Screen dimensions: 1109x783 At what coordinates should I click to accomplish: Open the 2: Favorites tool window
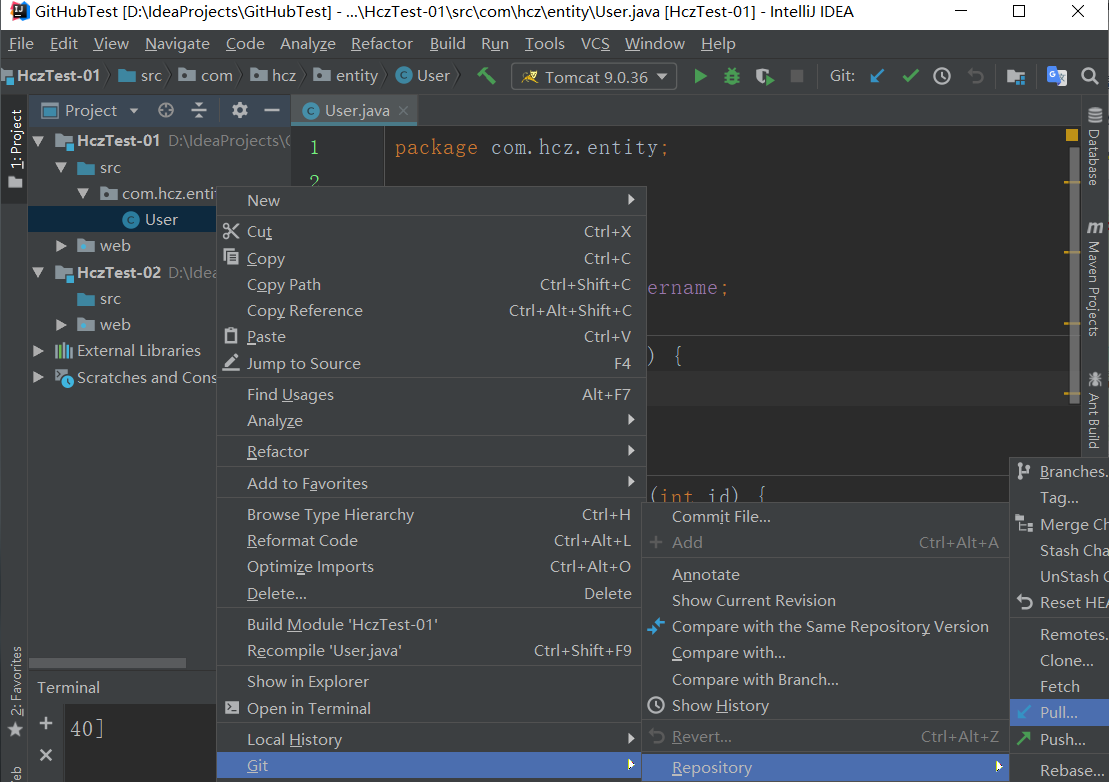click(16, 692)
